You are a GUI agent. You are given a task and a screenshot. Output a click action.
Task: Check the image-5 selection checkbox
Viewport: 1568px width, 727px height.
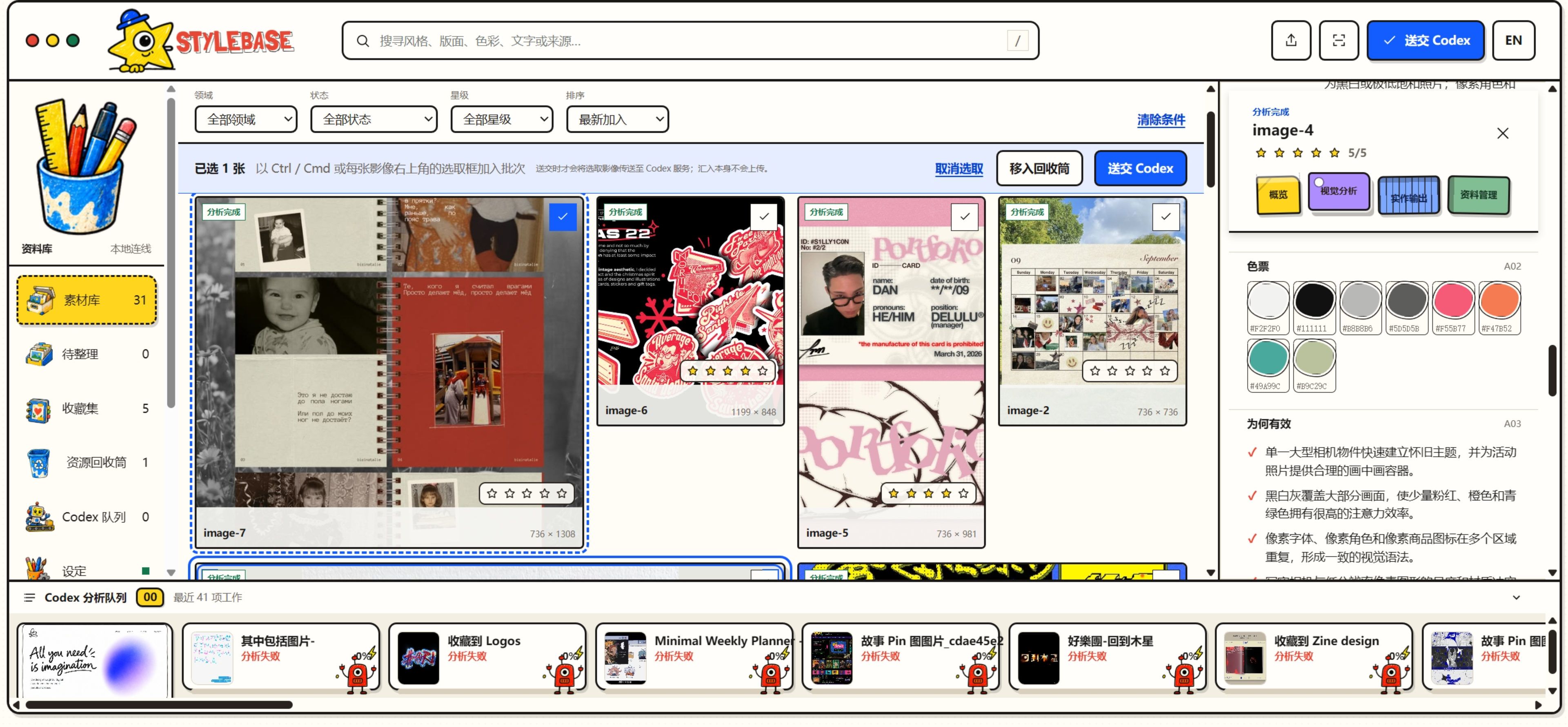point(965,217)
